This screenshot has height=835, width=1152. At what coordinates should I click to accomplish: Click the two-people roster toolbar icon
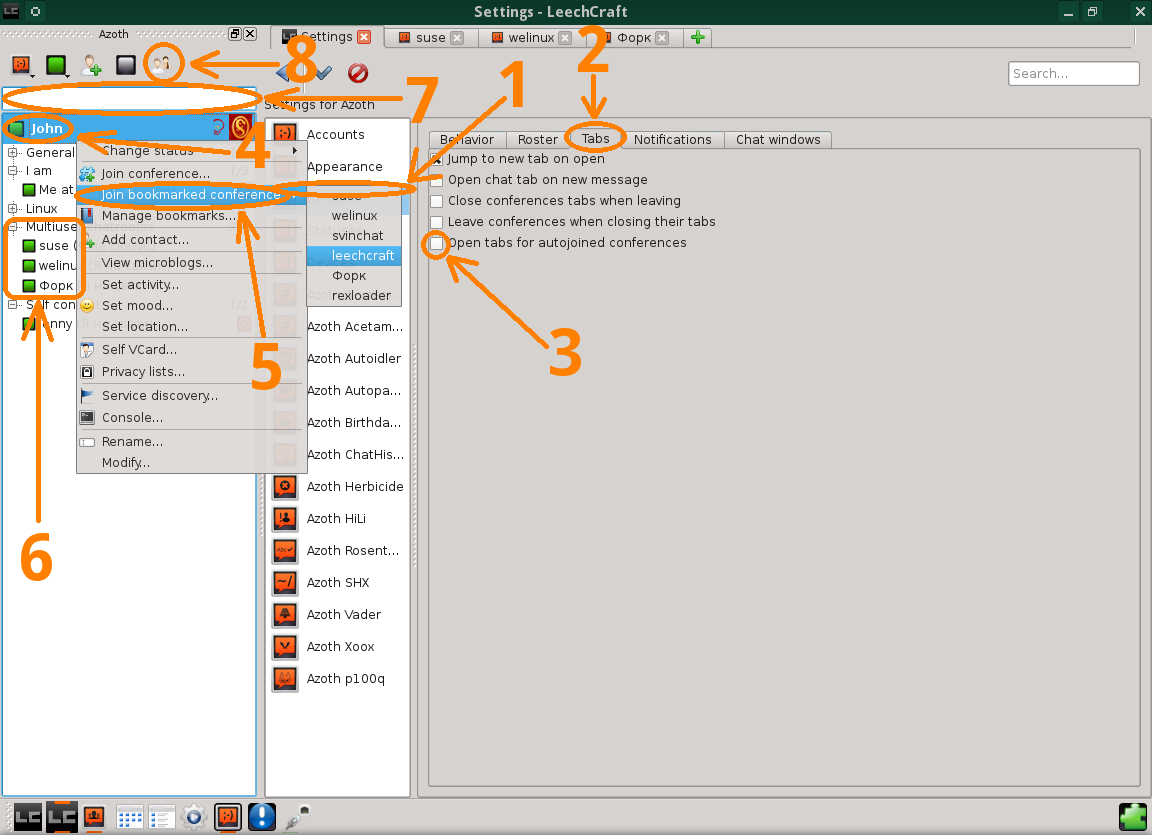[x=161, y=65]
